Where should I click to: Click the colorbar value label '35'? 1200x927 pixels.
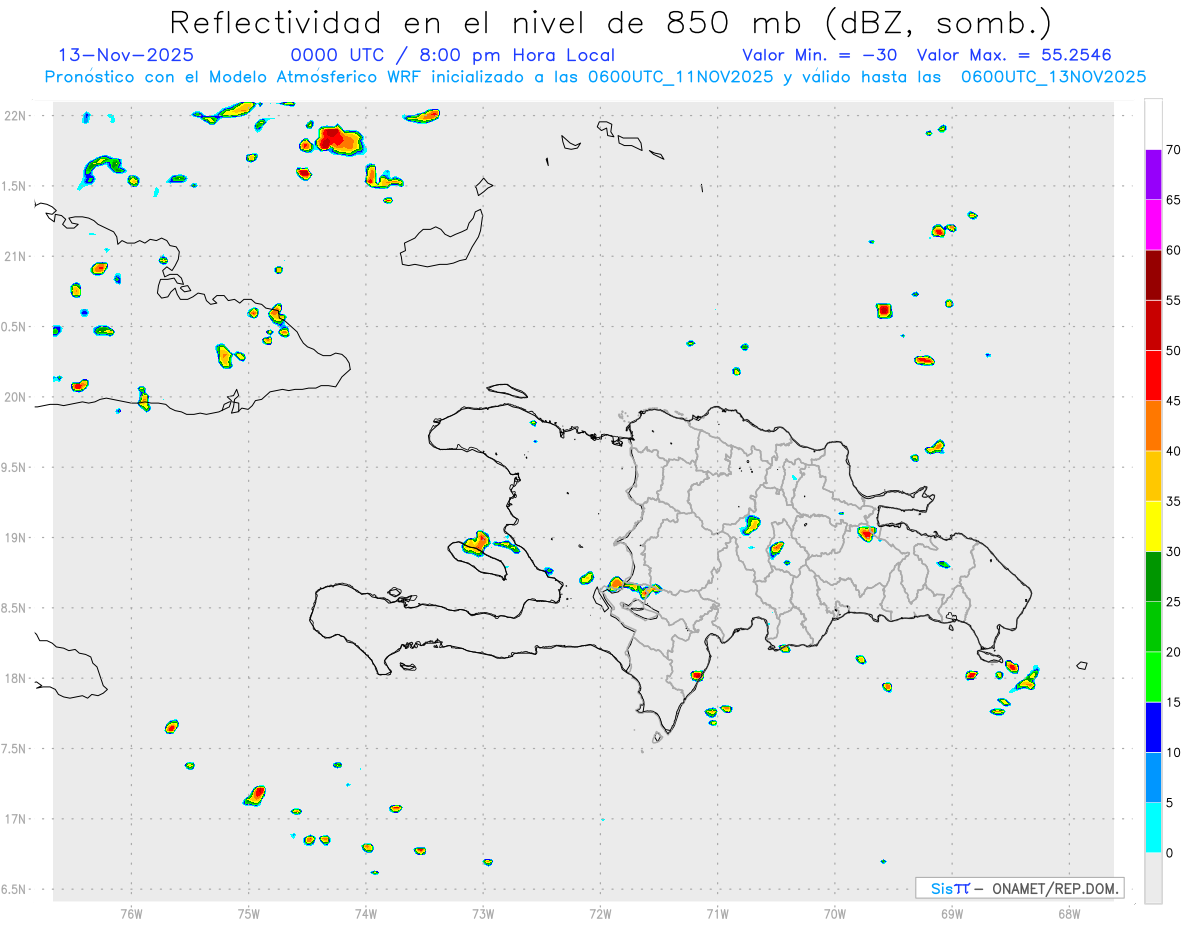point(1174,501)
